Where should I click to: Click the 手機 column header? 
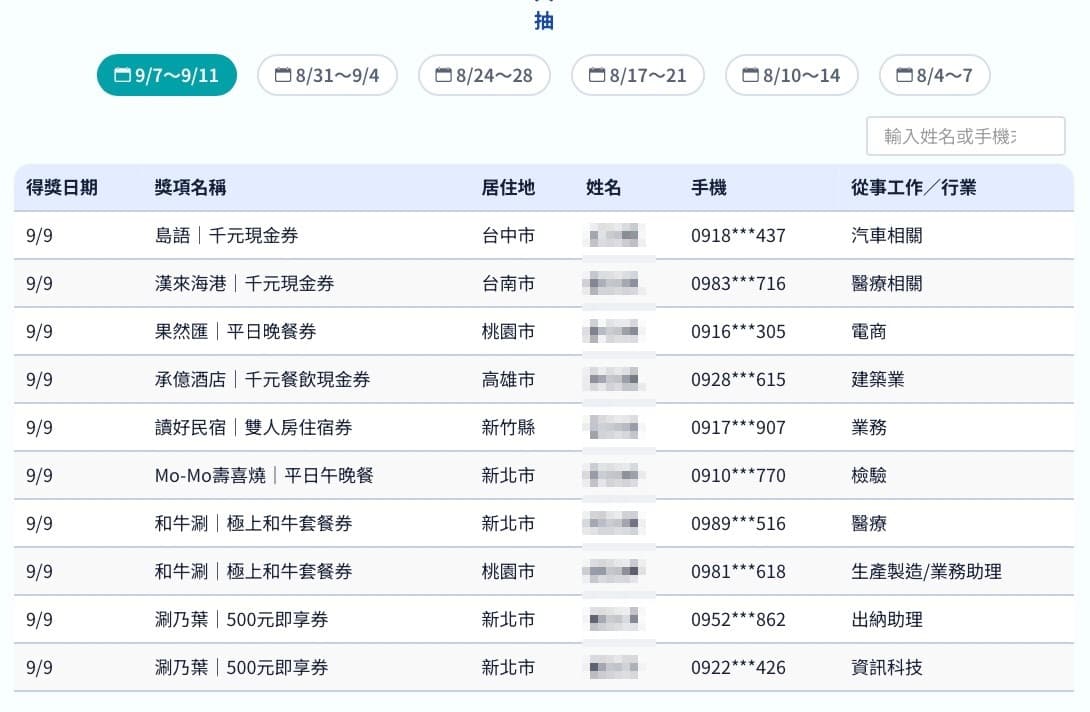709,188
